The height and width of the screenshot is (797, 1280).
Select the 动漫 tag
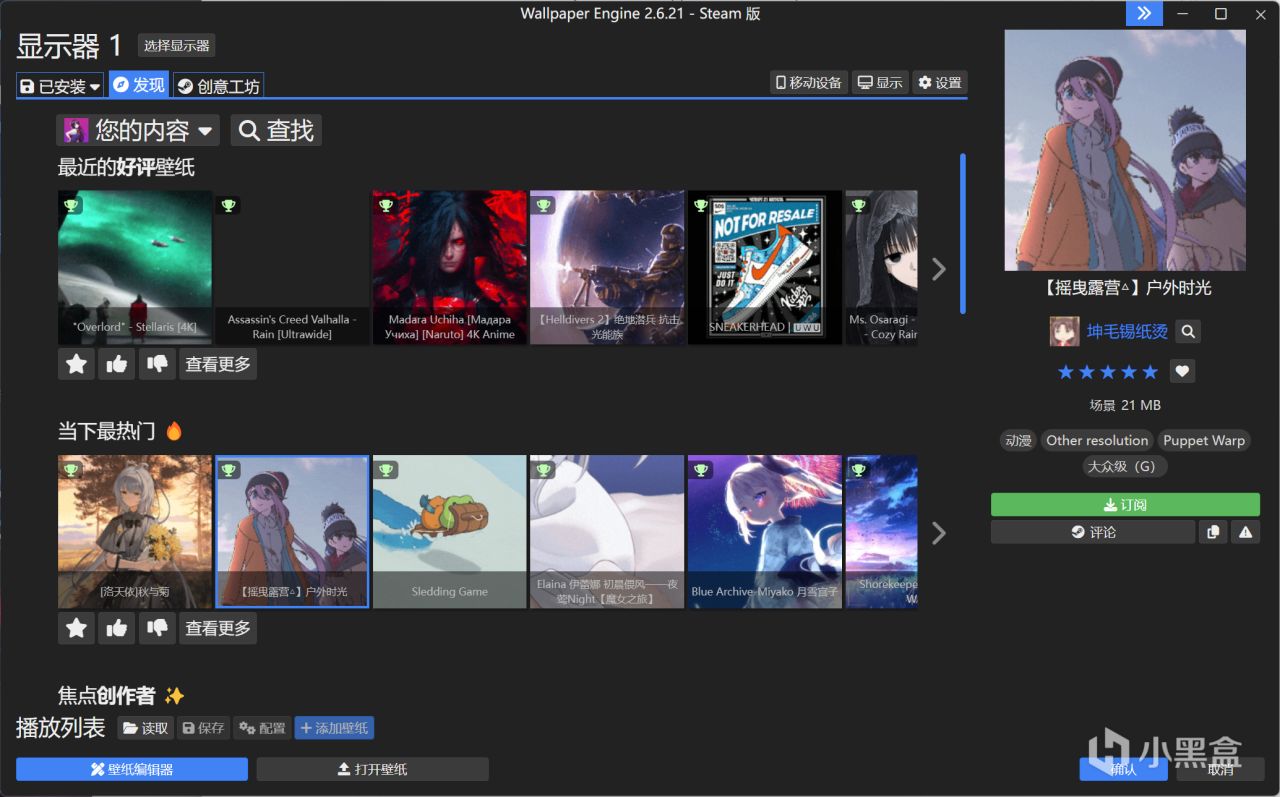1018,440
